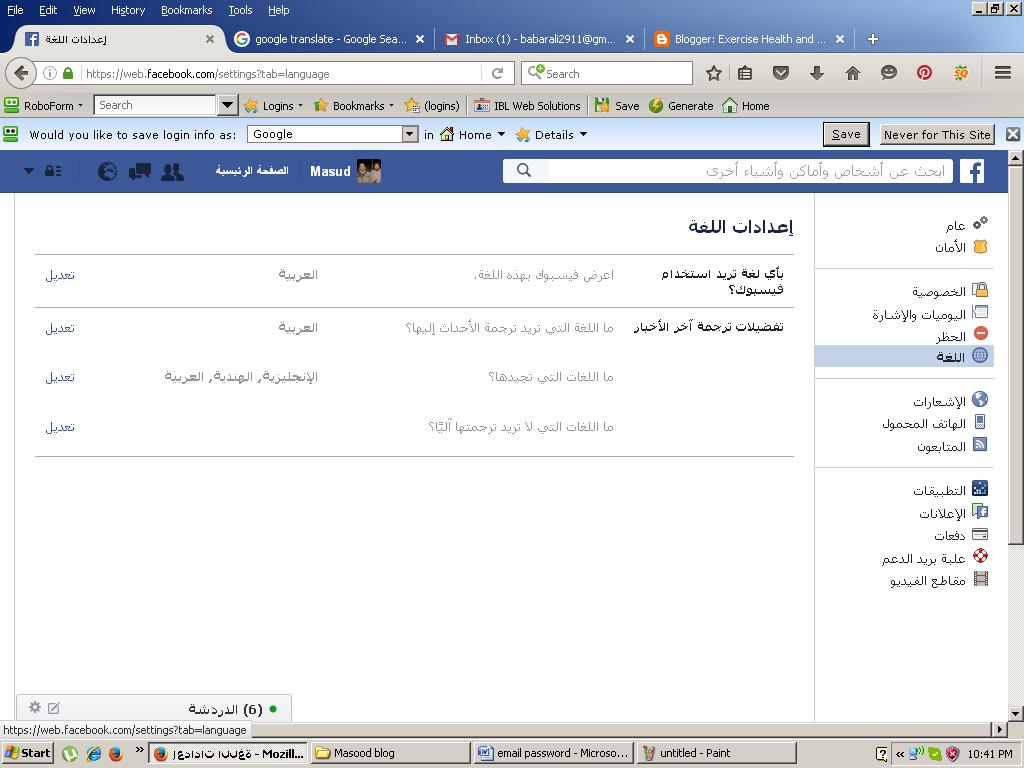Click the تعديل link for spoken languages
The image size is (1024, 768).
coord(61,377)
